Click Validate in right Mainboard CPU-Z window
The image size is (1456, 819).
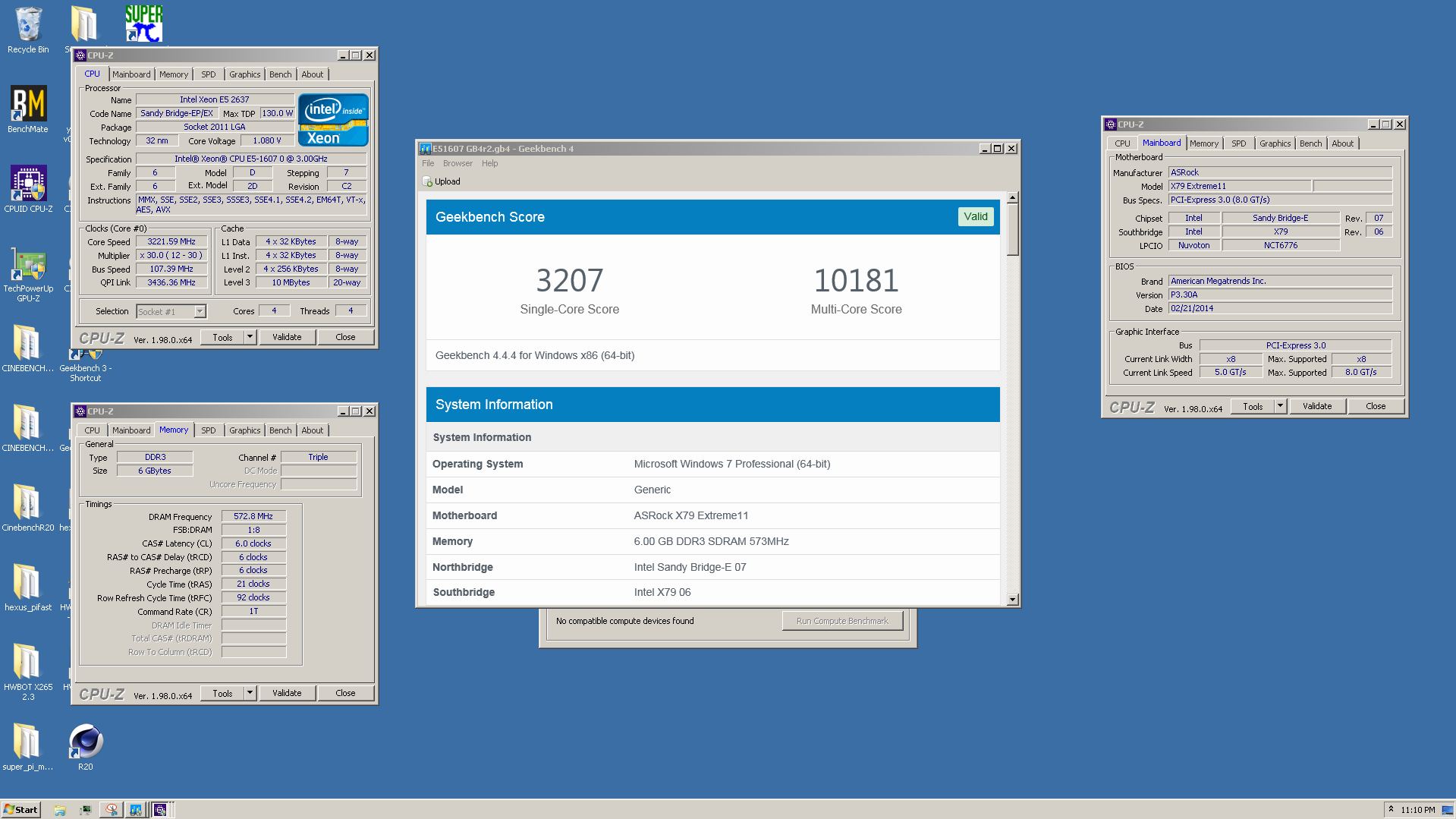click(x=1317, y=406)
